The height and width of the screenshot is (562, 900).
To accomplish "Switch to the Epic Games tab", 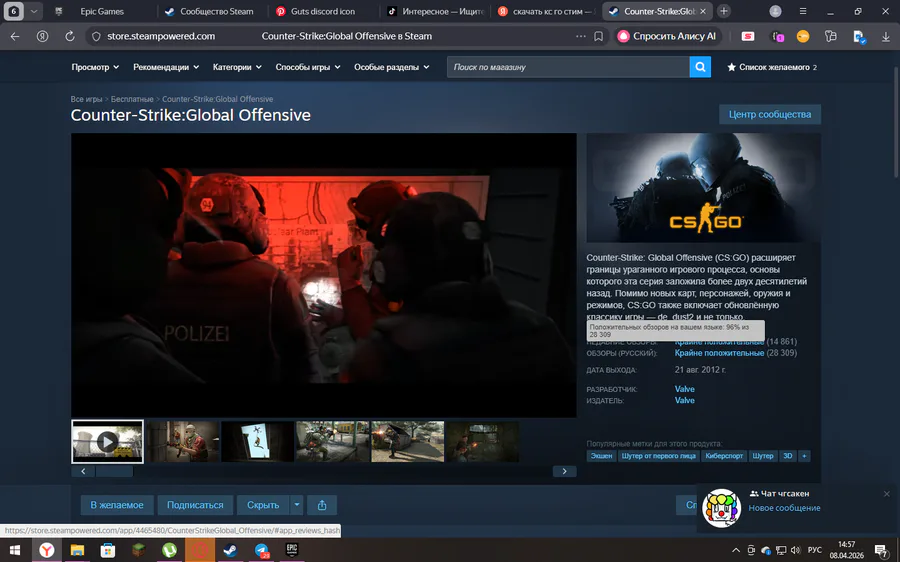I will pos(102,11).
